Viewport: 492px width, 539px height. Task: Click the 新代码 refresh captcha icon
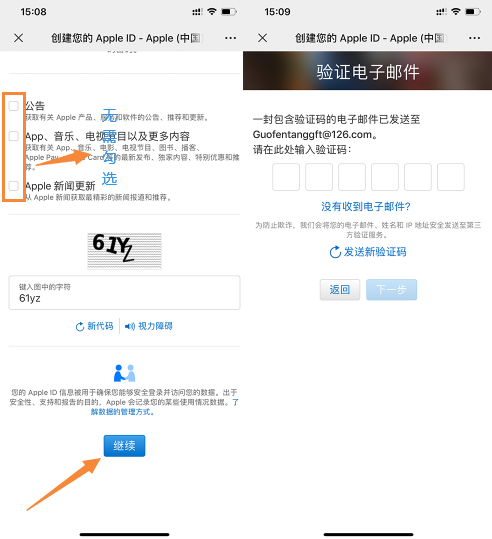pos(80,327)
